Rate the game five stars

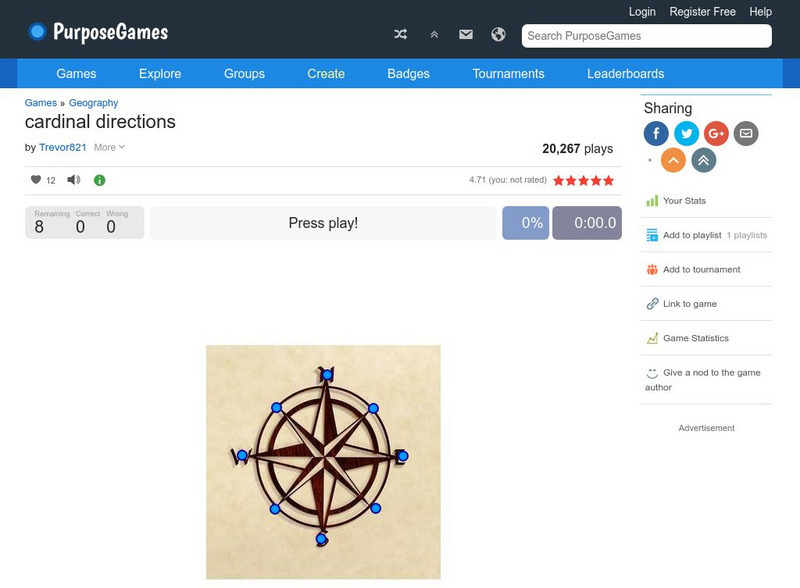(609, 180)
